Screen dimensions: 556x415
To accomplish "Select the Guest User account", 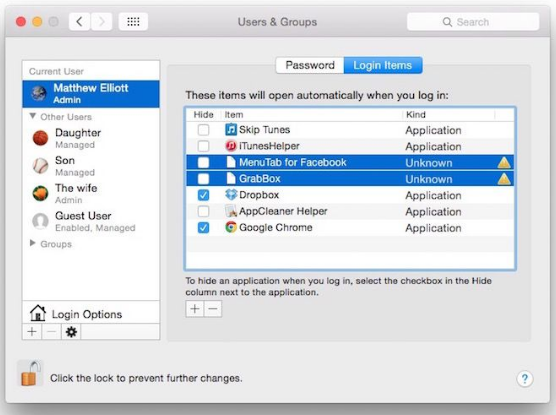I will (91, 221).
